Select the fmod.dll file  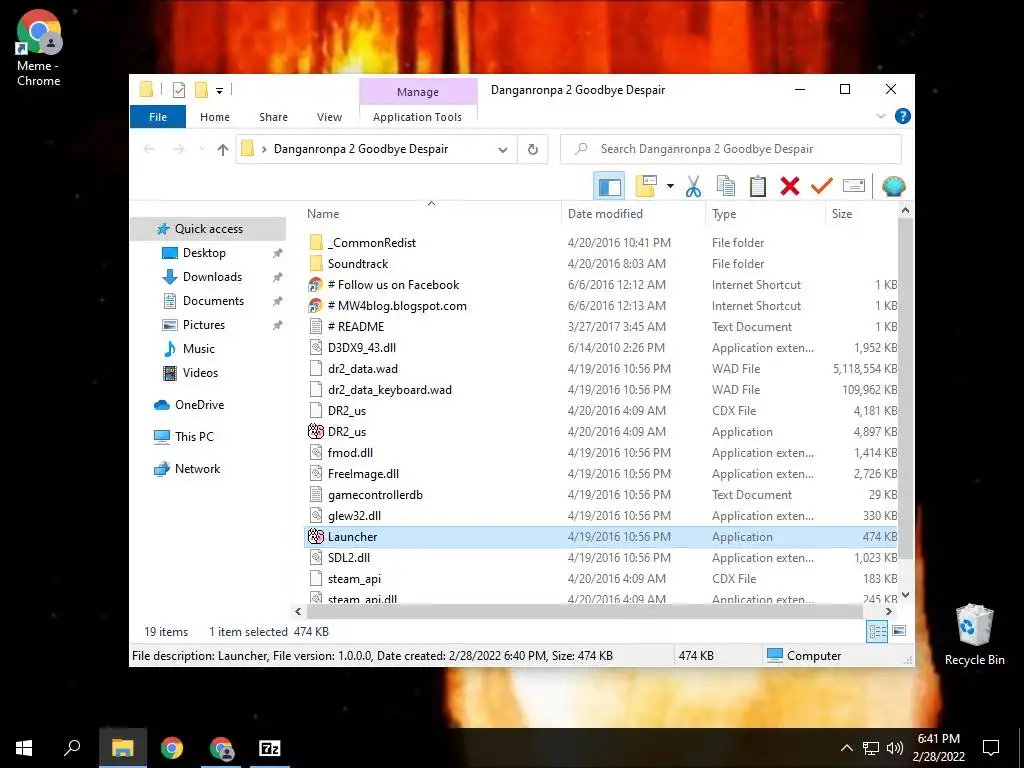601,453
